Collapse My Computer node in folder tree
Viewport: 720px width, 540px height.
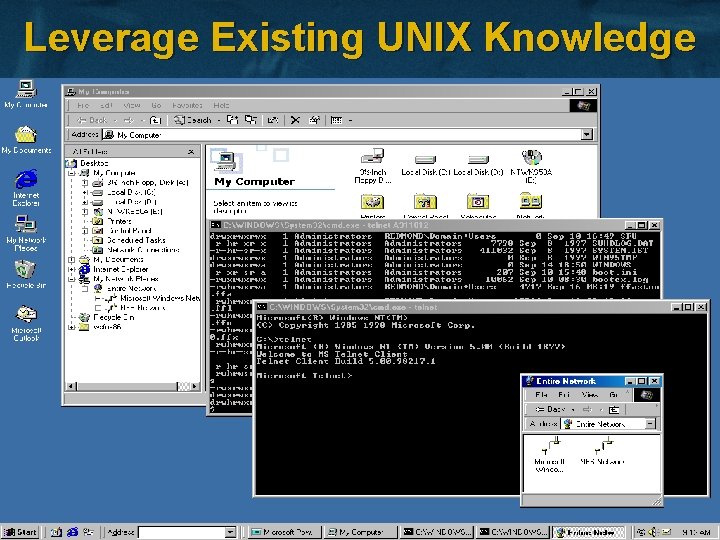pyautogui.click(x=72, y=173)
